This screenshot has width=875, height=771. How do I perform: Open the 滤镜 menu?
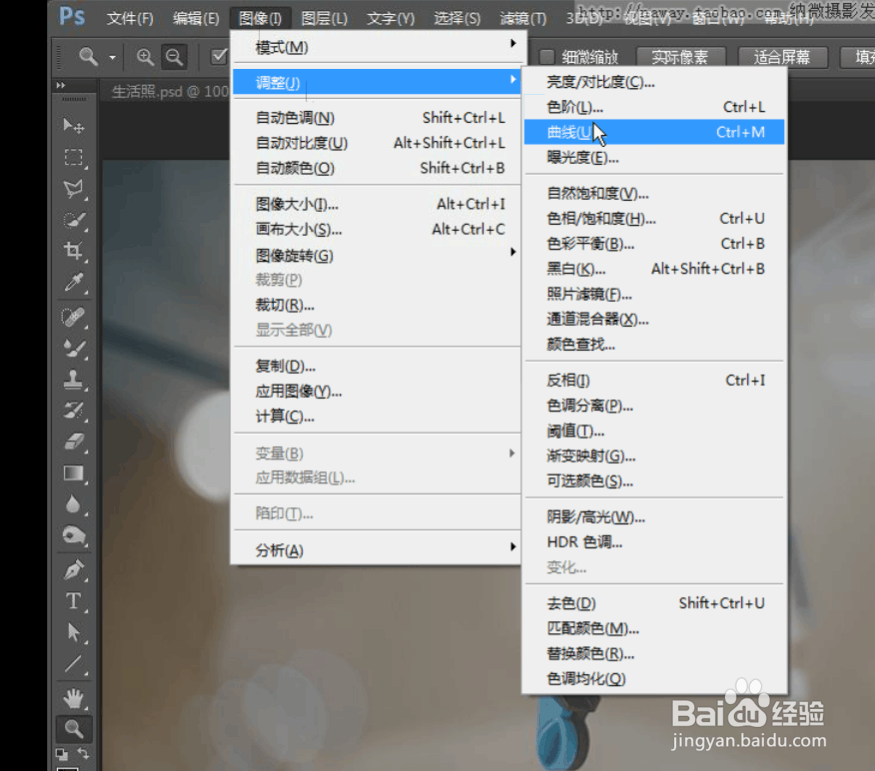click(522, 17)
